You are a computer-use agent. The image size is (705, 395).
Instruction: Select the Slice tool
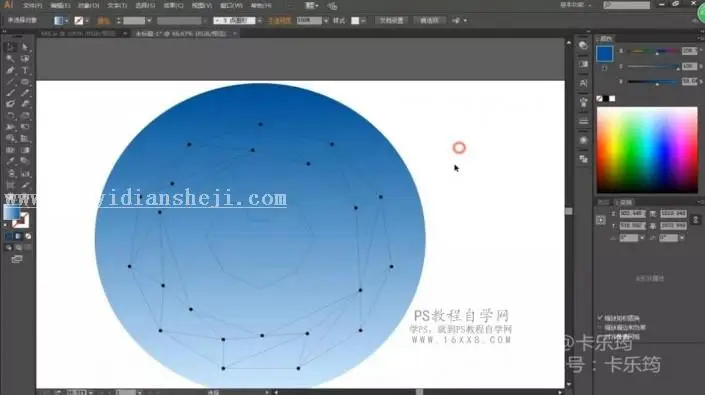tap(25, 185)
